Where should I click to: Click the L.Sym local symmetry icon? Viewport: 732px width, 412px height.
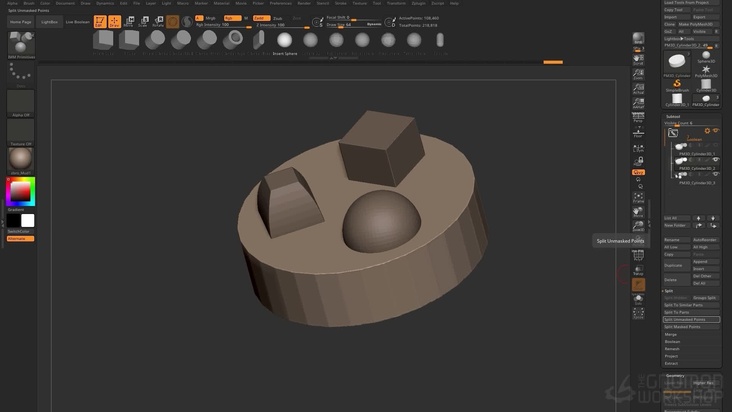(x=638, y=148)
